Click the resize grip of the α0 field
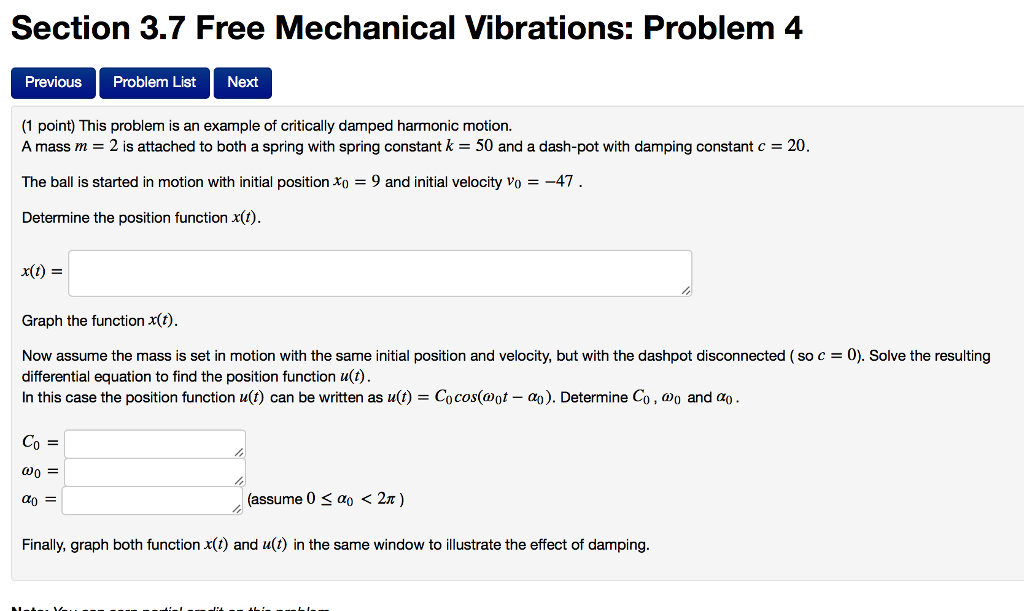The image size is (1024, 611). (x=235, y=507)
